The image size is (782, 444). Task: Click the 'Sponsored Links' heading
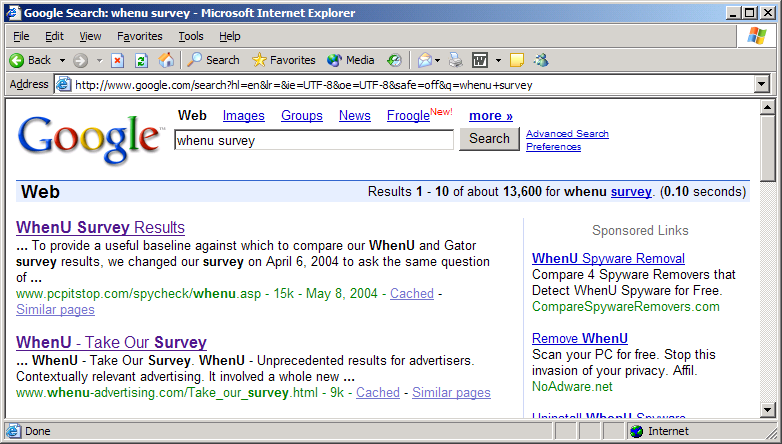(x=640, y=230)
